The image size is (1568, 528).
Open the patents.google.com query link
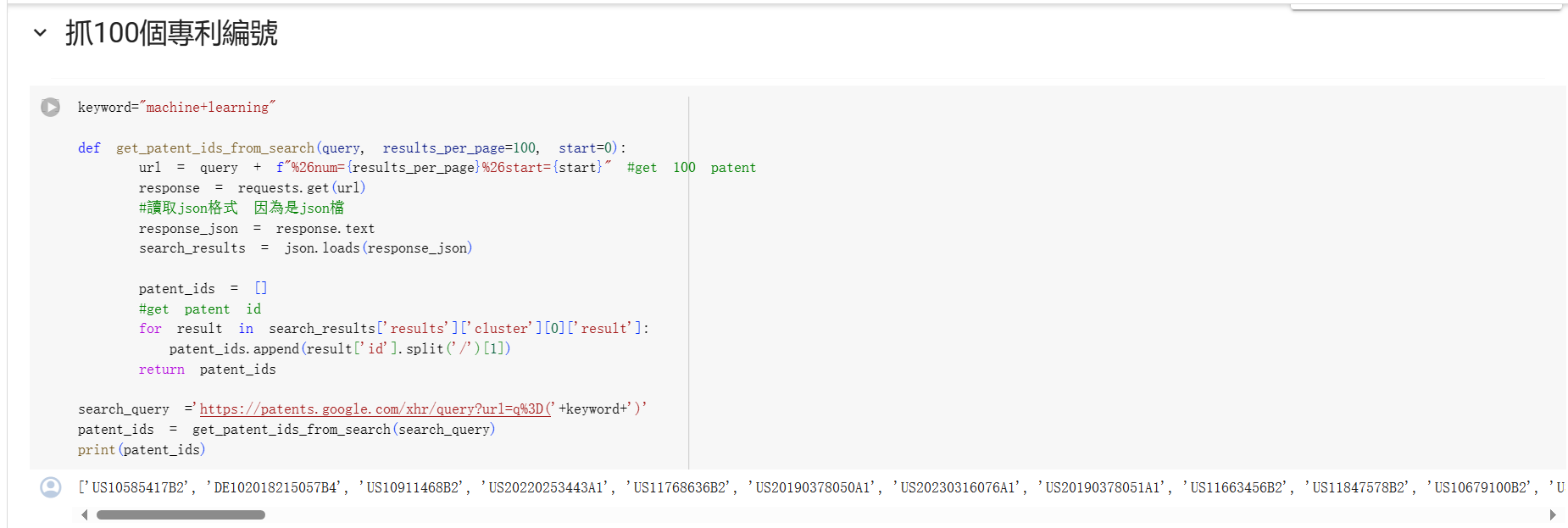(x=375, y=409)
